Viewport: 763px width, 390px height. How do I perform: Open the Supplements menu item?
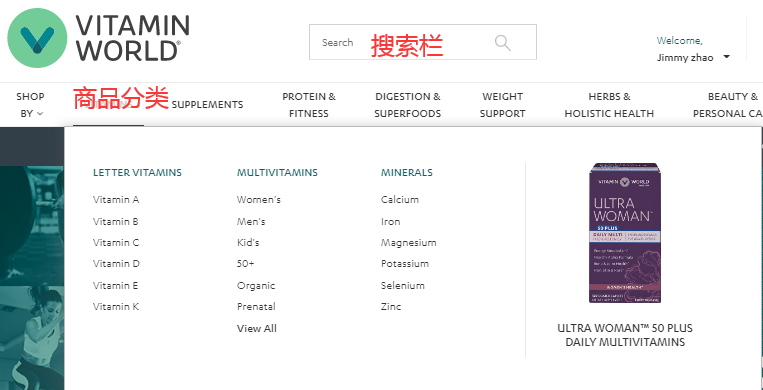tap(207, 105)
